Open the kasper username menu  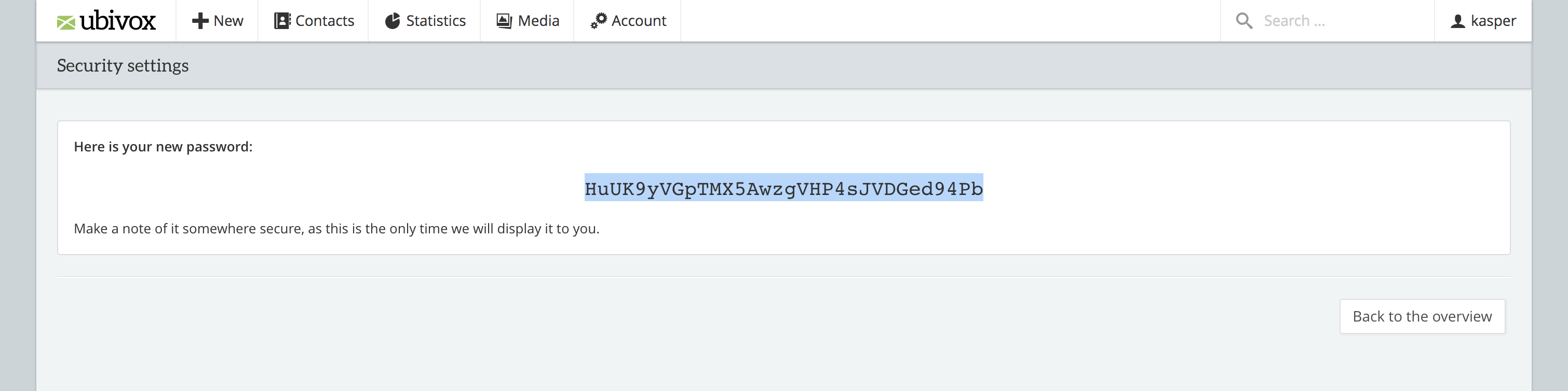tap(1493, 21)
